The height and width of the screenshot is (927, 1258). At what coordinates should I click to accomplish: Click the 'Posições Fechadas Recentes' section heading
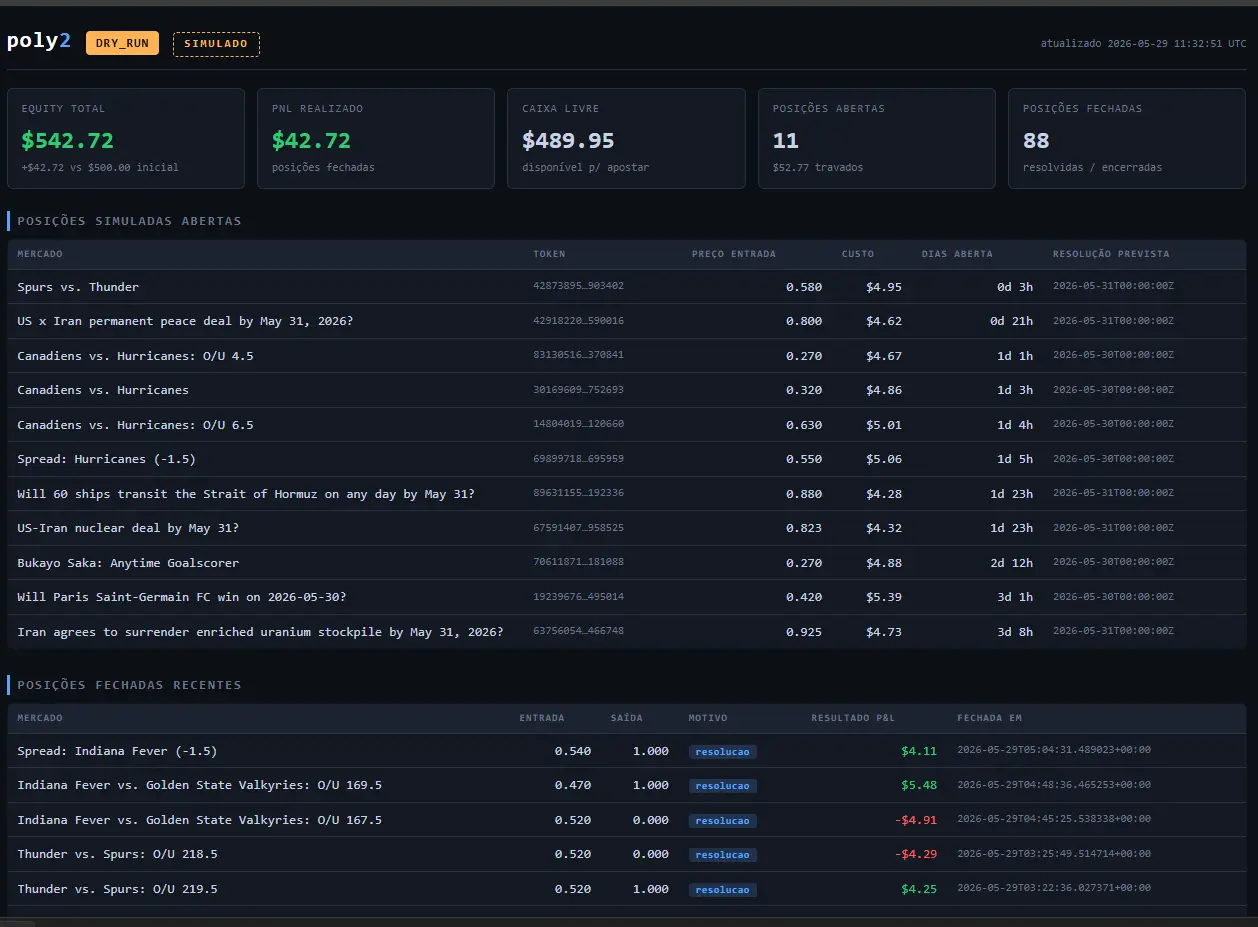[129, 685]
